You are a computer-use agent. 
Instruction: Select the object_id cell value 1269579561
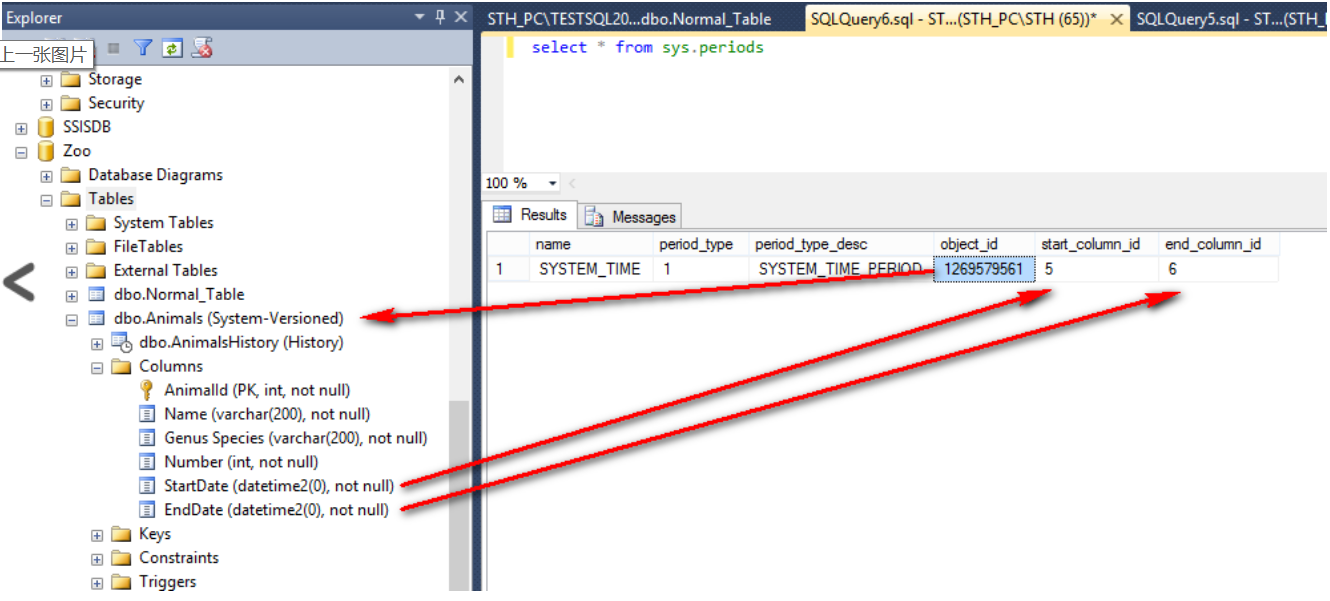(x=984, y=267)
